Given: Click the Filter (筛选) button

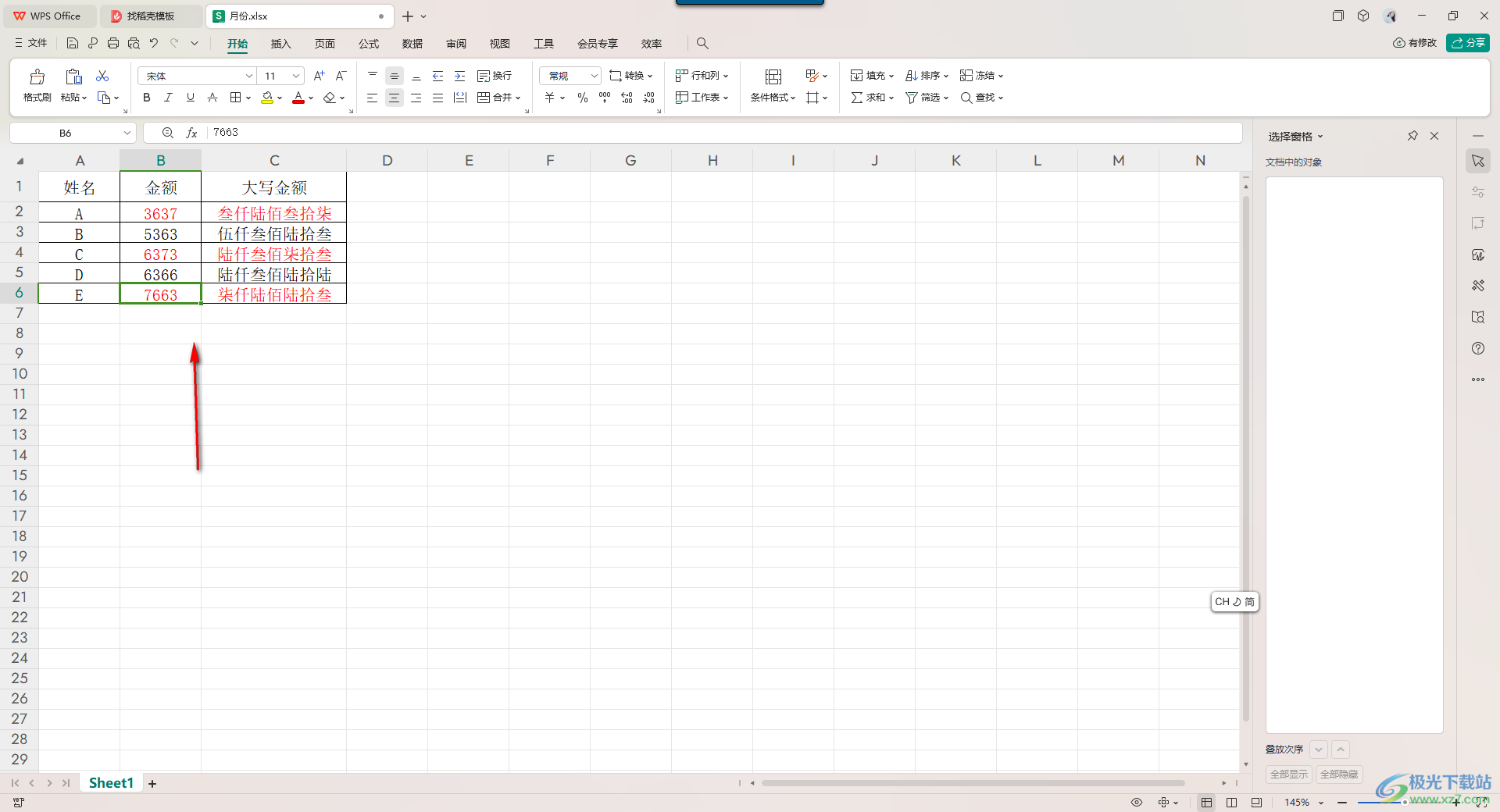Looking at the screenshot, I should click(927, 98).
